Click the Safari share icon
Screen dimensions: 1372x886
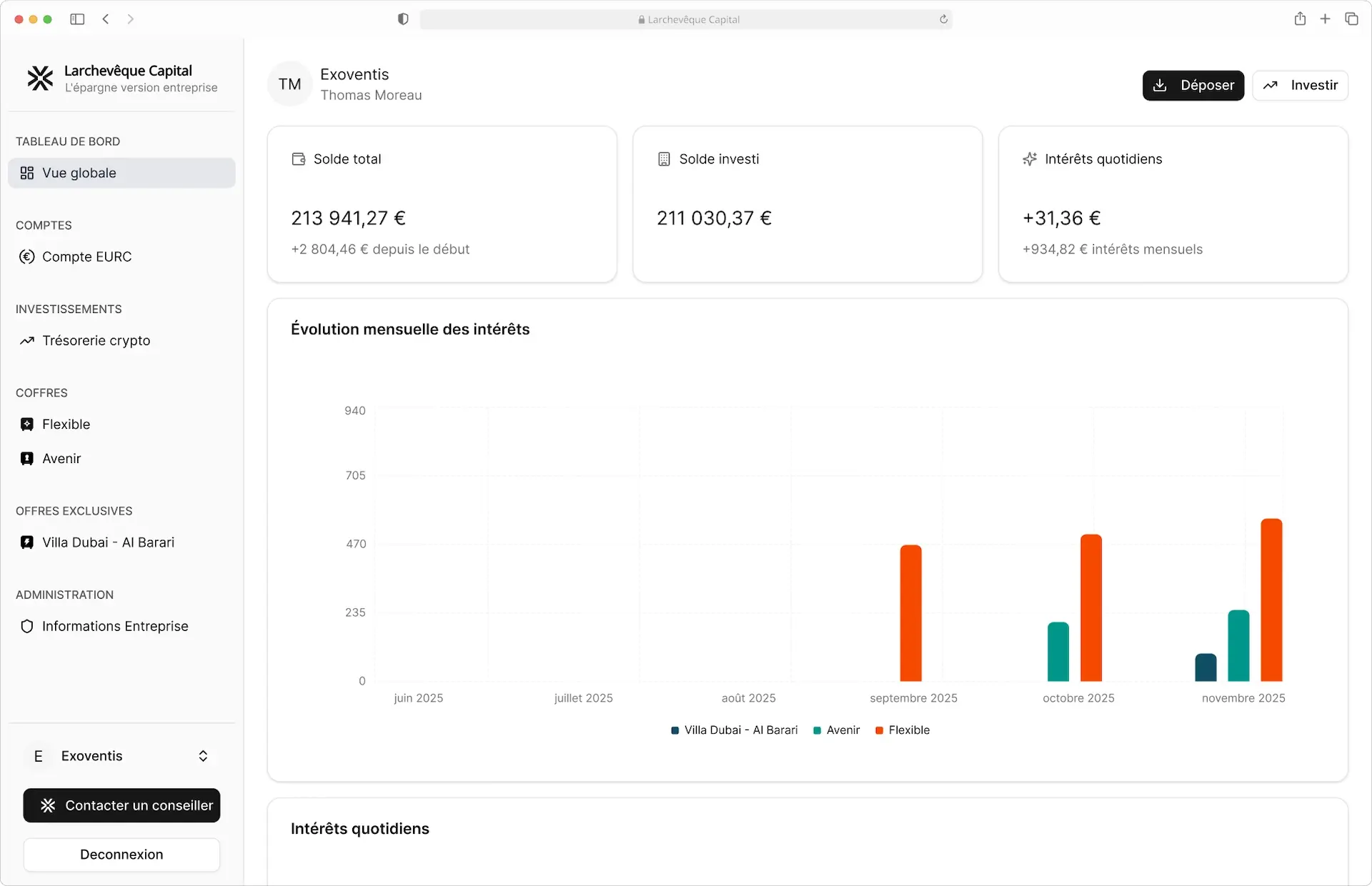coord(1300,19)
